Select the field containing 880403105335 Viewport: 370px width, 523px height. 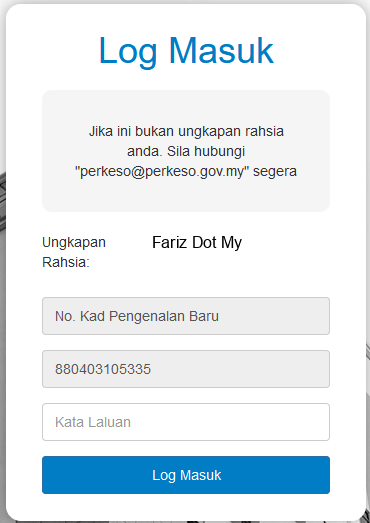[x=186, y=369]
